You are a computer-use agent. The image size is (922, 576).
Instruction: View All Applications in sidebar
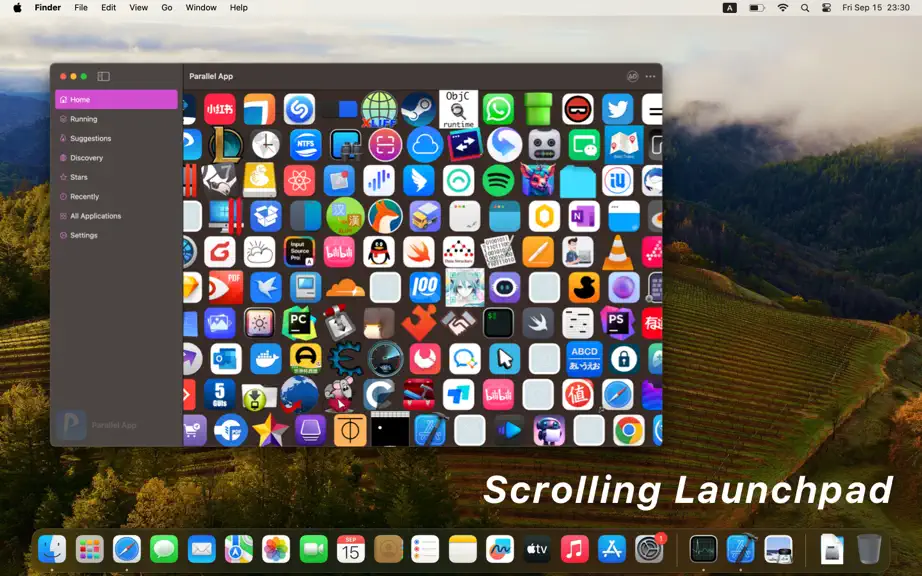(116, 216)
